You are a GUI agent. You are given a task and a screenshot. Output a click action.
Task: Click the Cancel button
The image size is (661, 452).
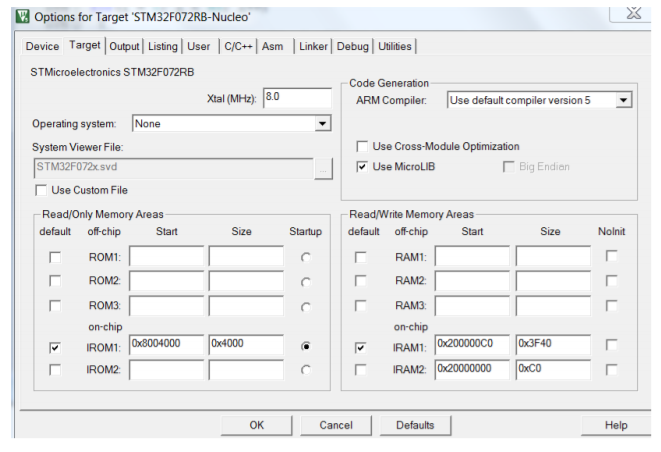[x=336, y=425]
